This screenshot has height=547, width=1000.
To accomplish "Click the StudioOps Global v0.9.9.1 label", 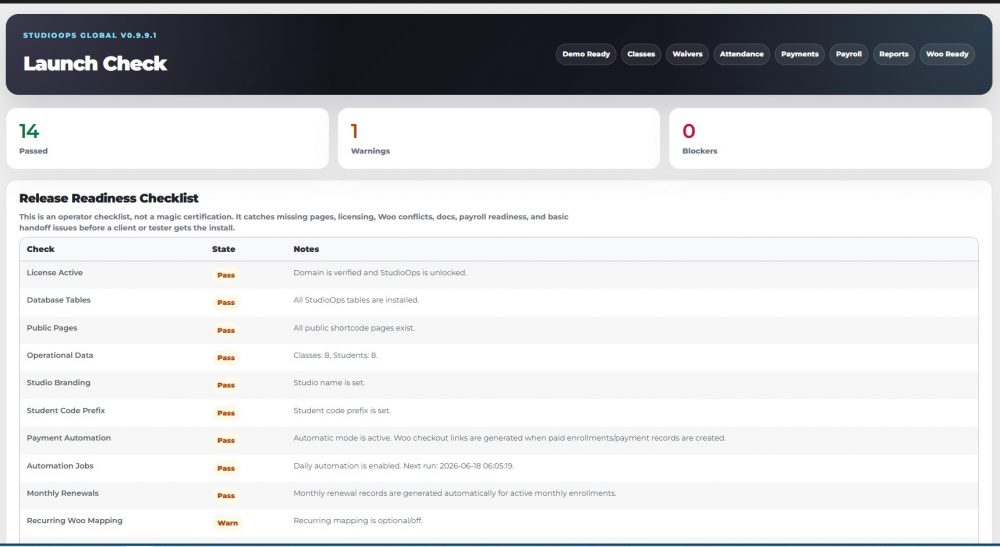I will [90, 36].
